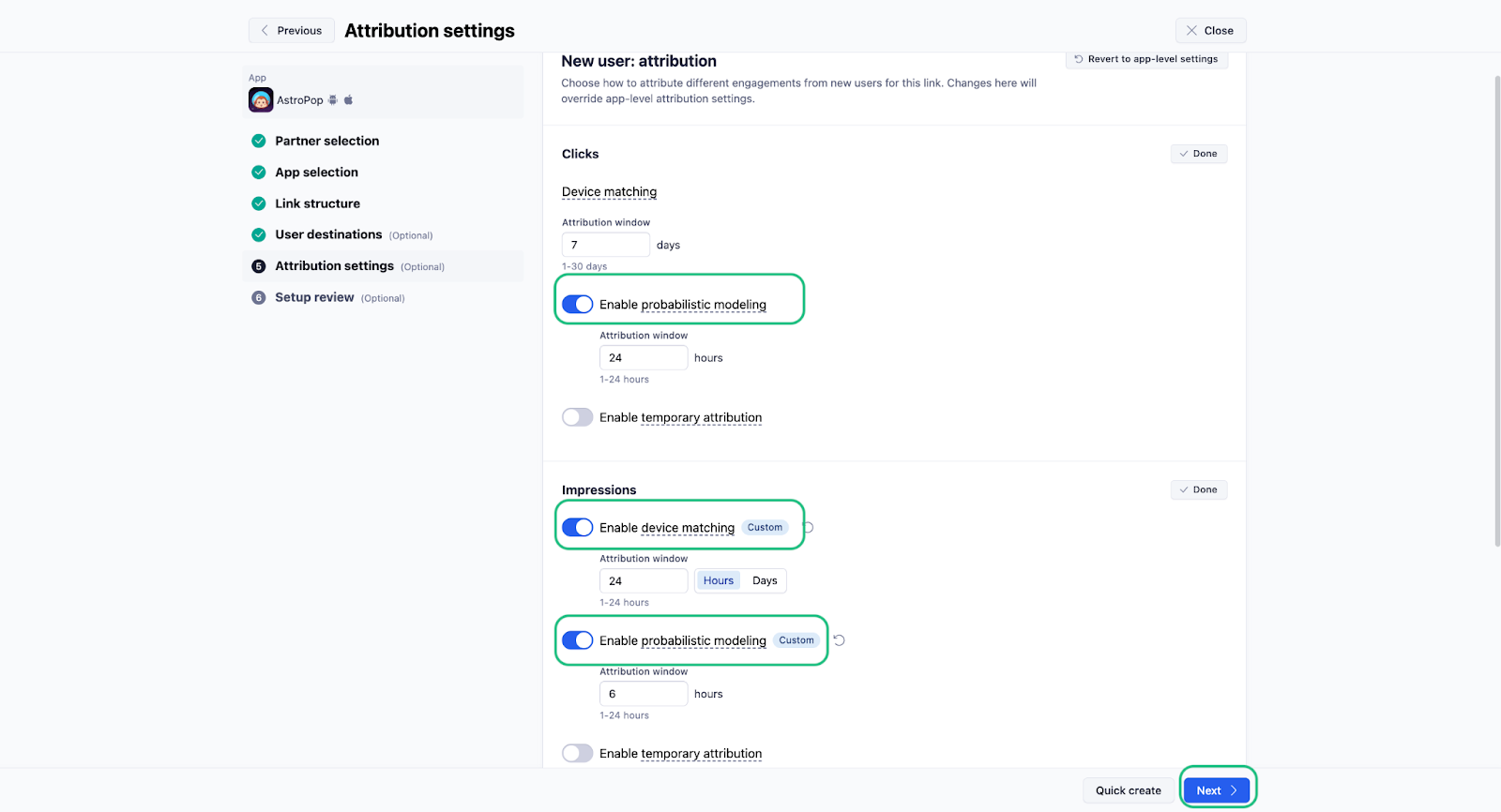Turn off Impressions device matching toggle
Viewport: 1501px width, 812px height.
coord(578,528)
